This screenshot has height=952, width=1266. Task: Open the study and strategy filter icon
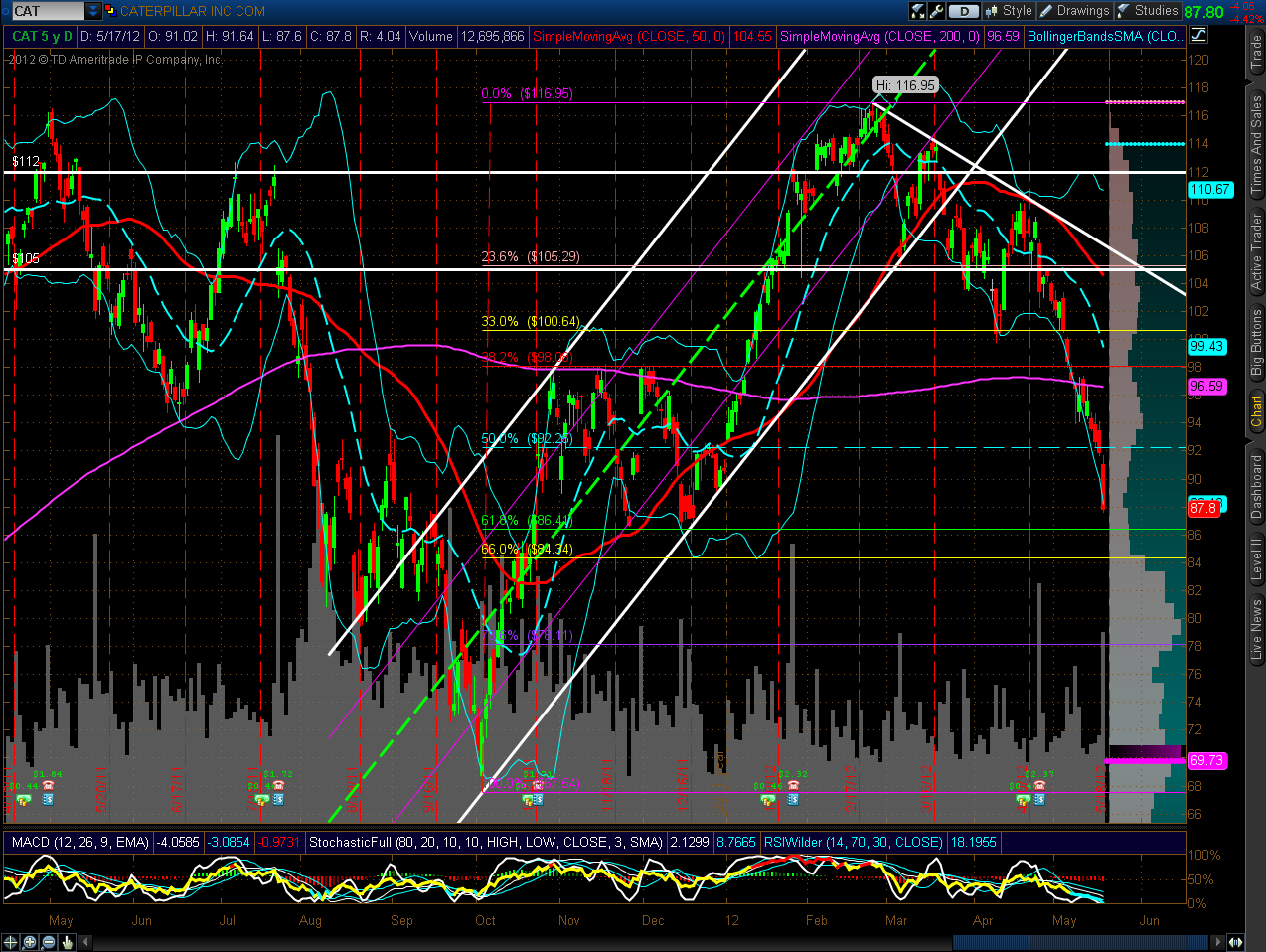917,11
